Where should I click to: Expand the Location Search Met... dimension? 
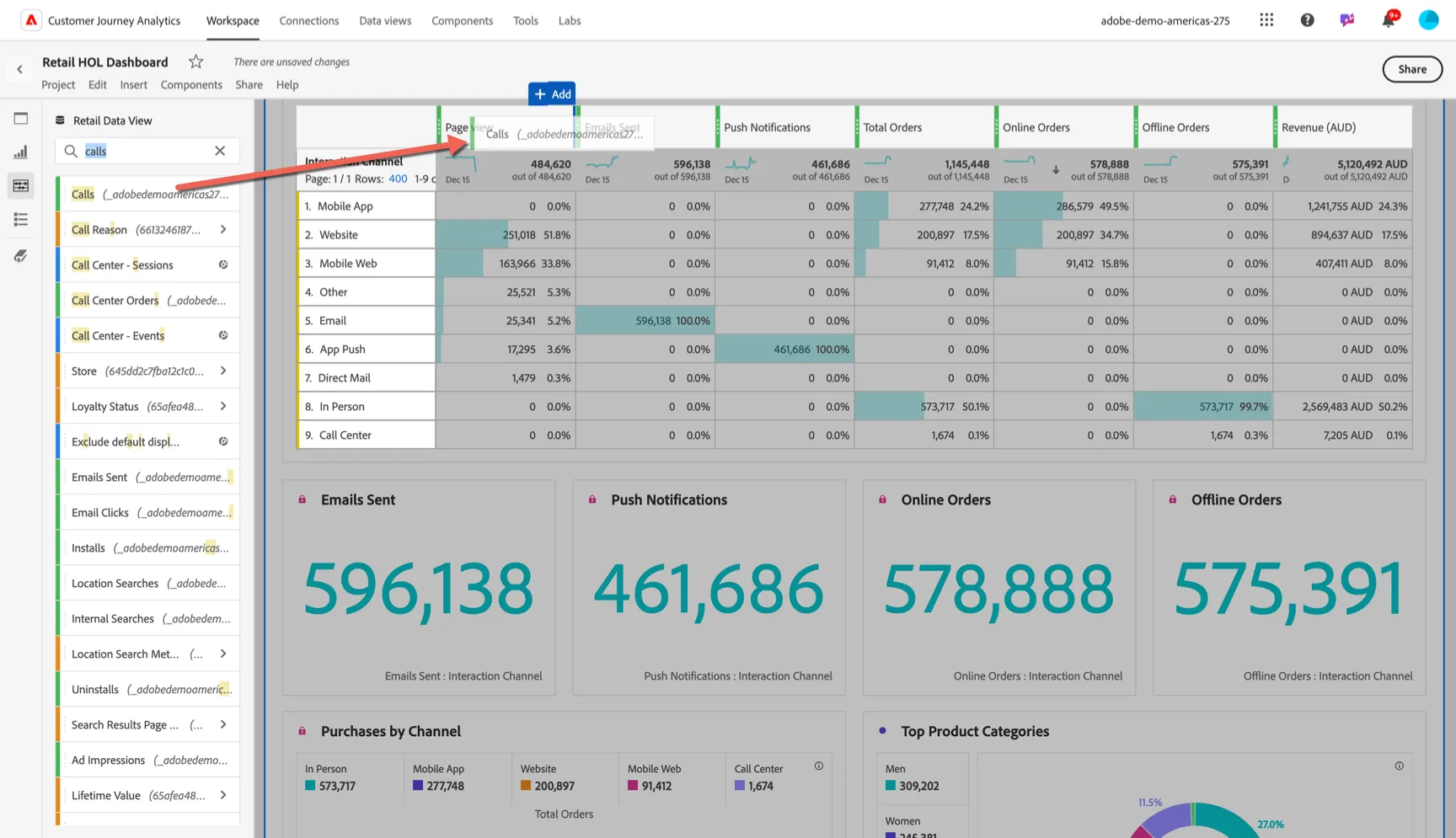pyautogui.click(x=223, y=654)
